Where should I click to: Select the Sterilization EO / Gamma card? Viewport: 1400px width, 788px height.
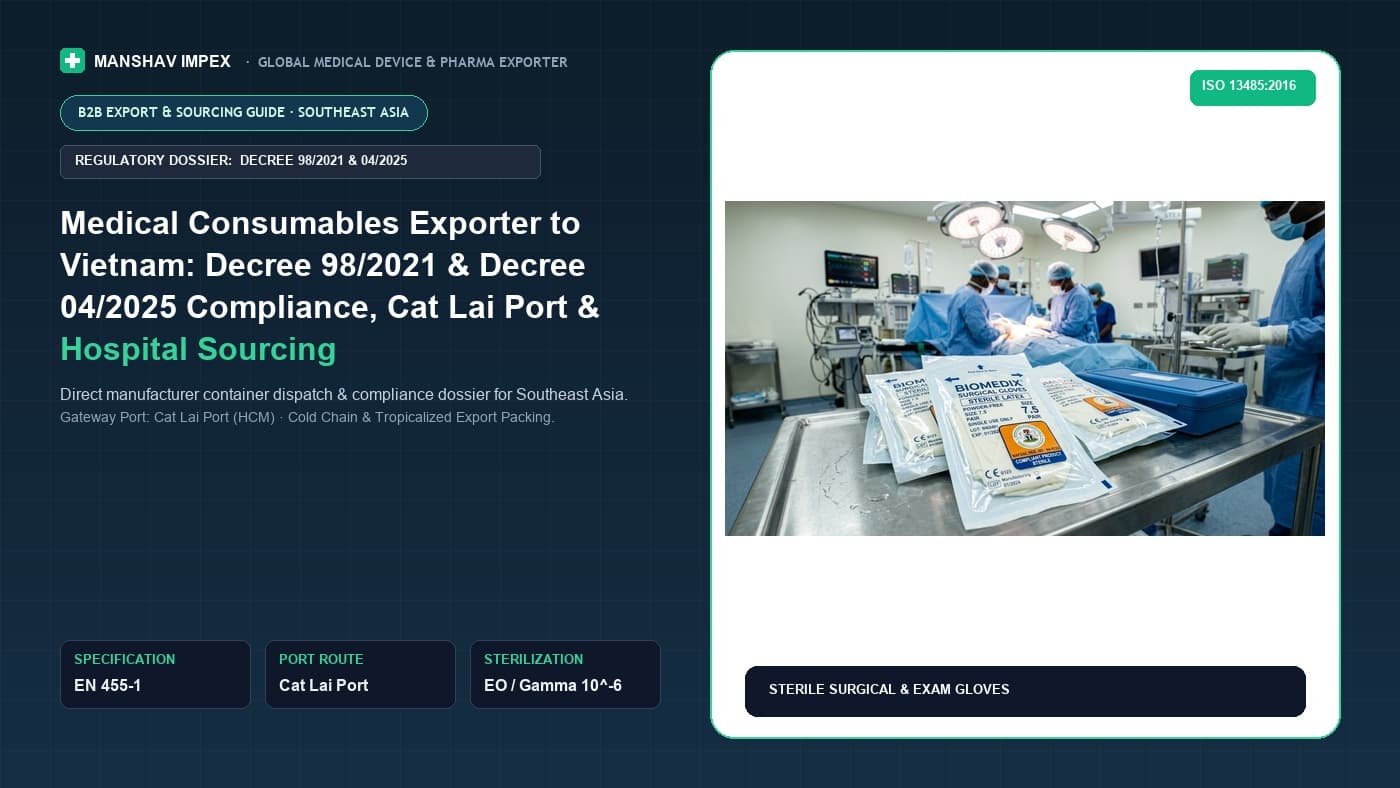point(565,674)
